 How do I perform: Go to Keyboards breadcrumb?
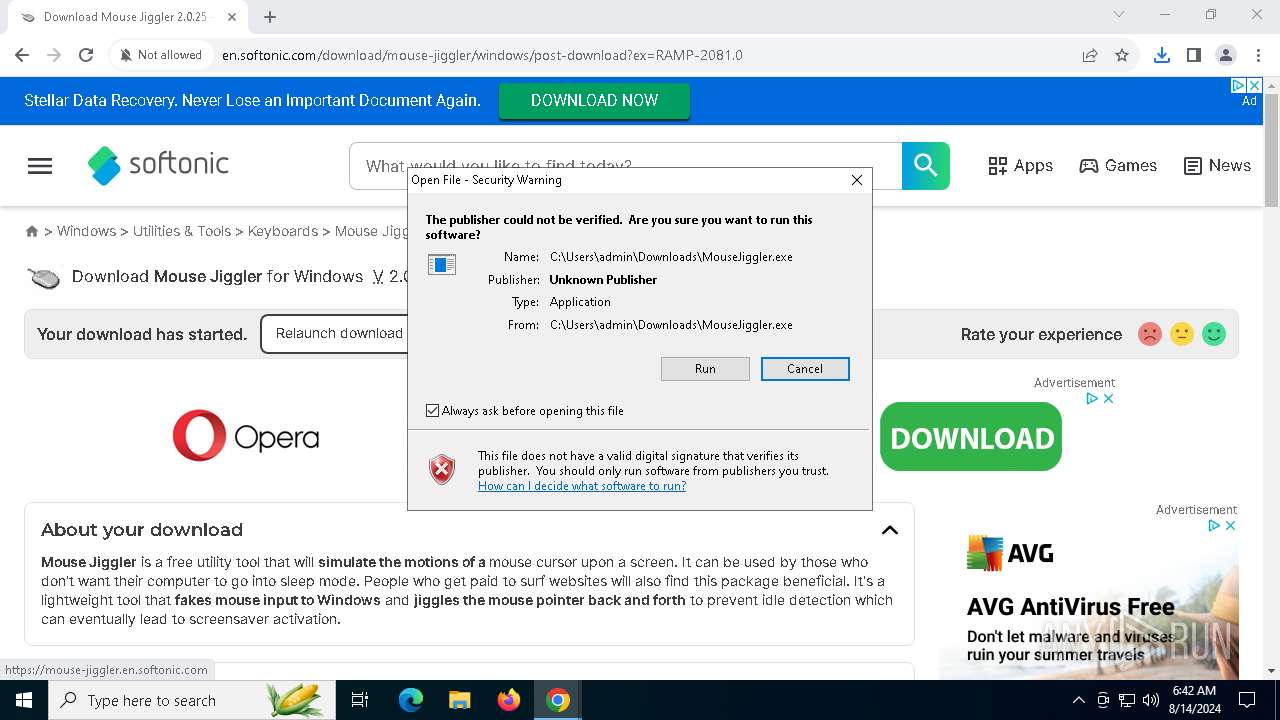click(x=283, y=231)
